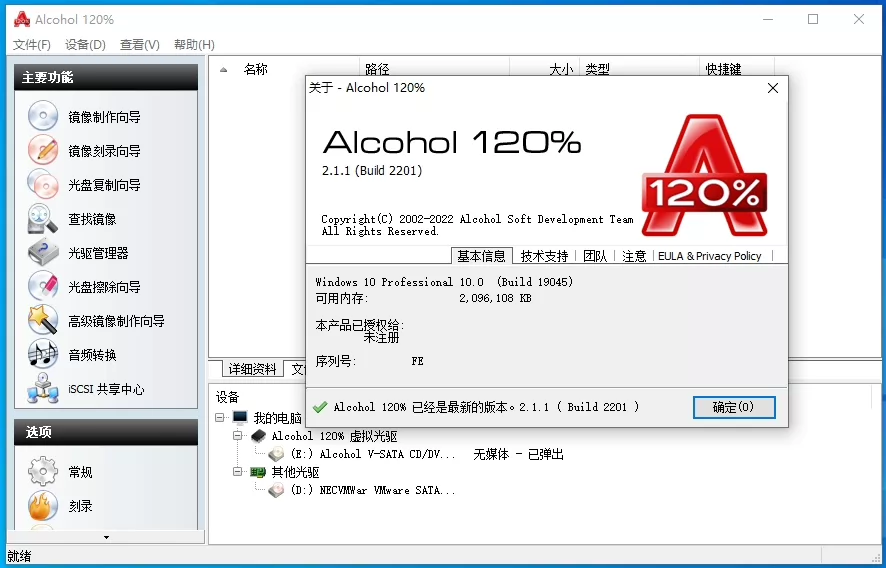
Task: Click the 2.1.1 (Build 2201) version text
Action: click(x=372, y=171)
